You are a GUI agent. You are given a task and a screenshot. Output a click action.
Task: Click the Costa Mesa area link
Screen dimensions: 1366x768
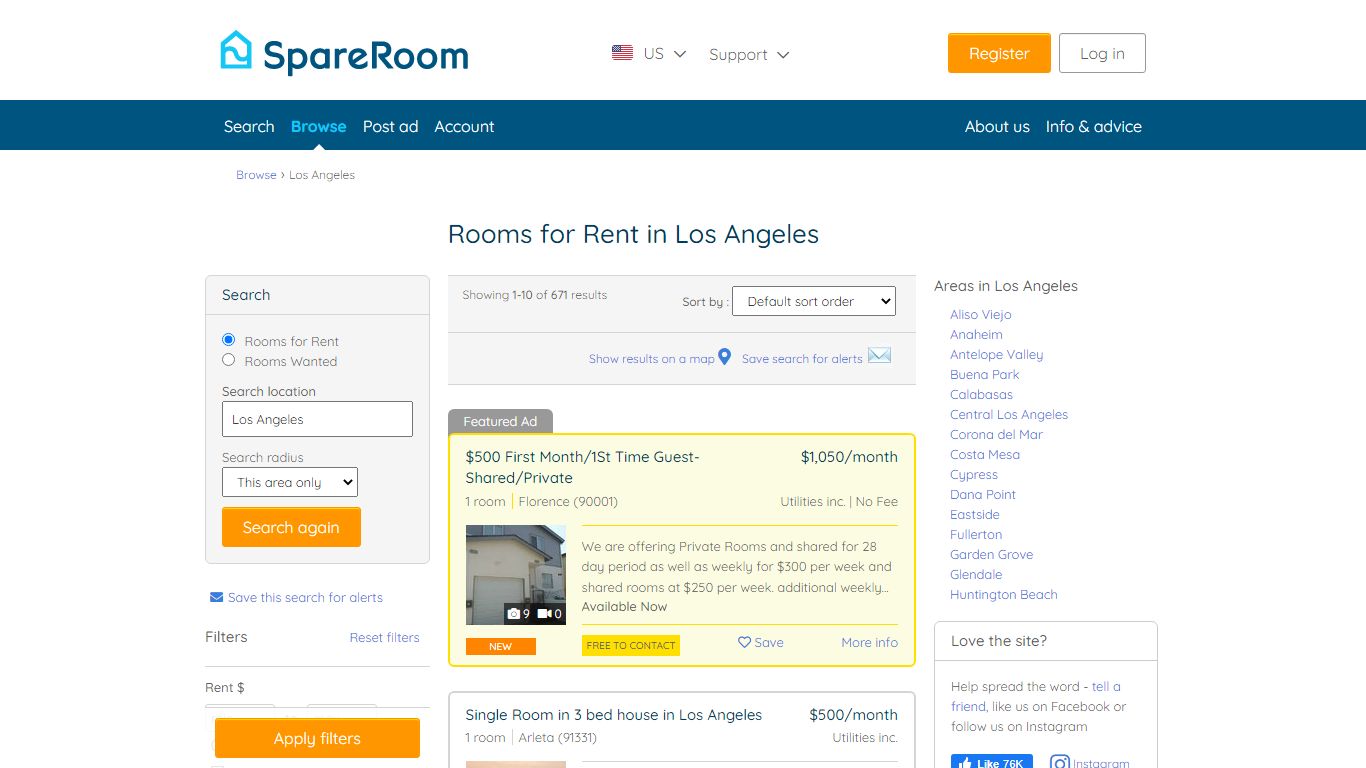(x=985, y=454)
